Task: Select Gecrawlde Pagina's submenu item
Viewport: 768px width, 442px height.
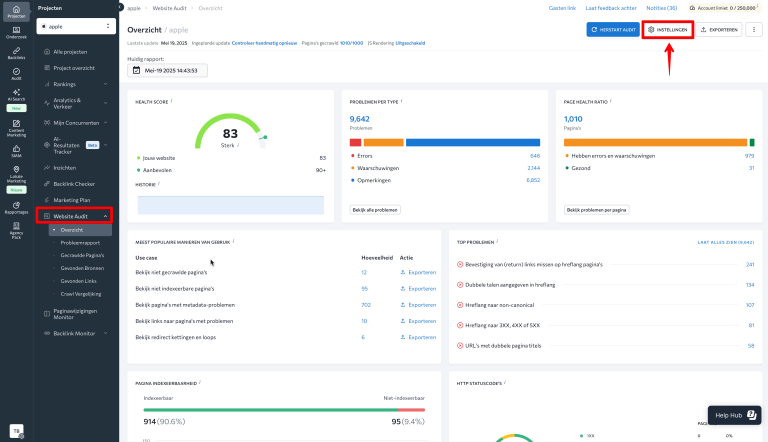Action: point(82,255)
